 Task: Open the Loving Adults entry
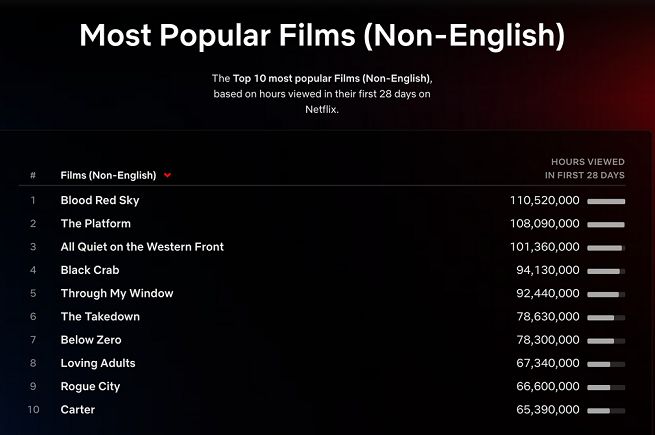98,363
